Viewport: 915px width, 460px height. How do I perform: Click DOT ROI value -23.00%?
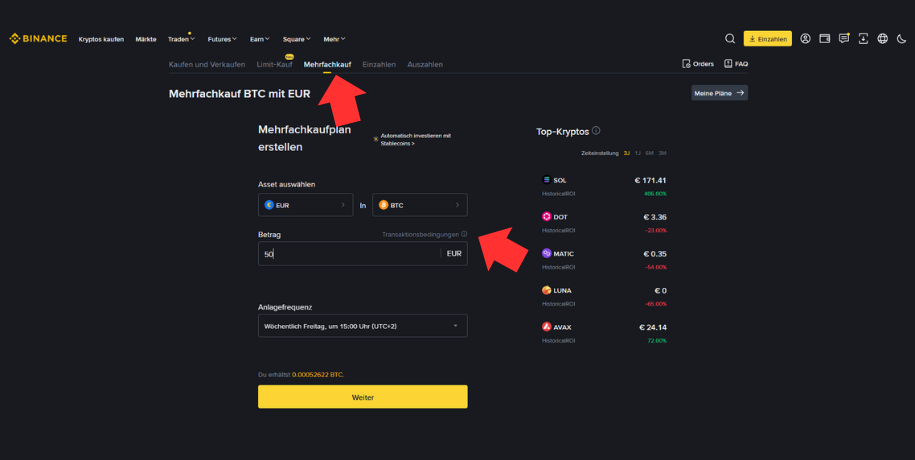click(x=655, y=231)
